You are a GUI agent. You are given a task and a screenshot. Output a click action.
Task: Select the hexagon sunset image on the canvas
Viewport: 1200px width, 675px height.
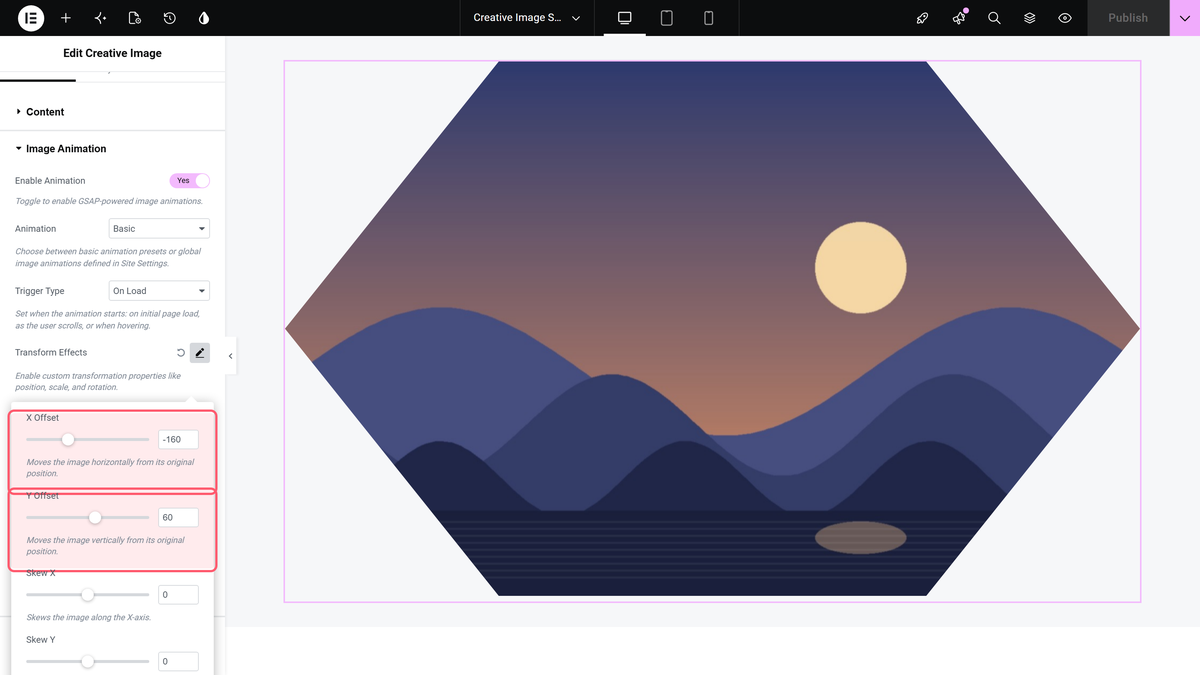tap(712, 329)
